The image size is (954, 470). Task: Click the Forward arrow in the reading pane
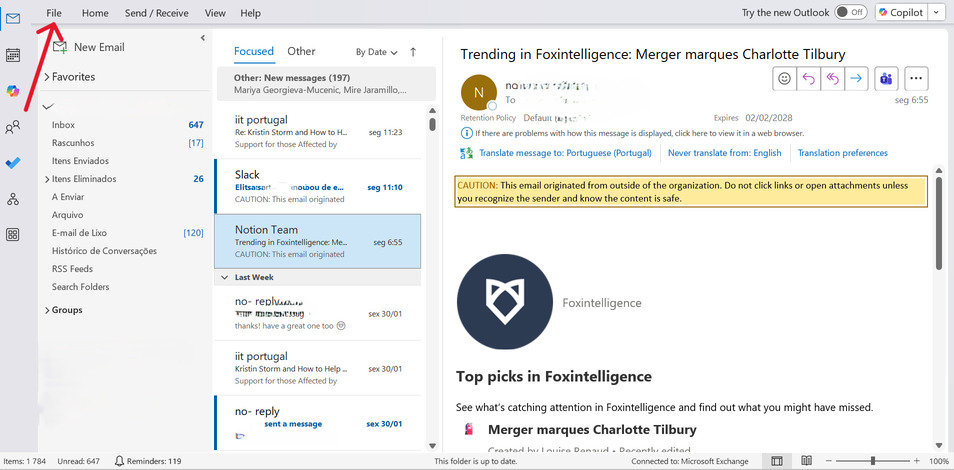pos(855,78)
